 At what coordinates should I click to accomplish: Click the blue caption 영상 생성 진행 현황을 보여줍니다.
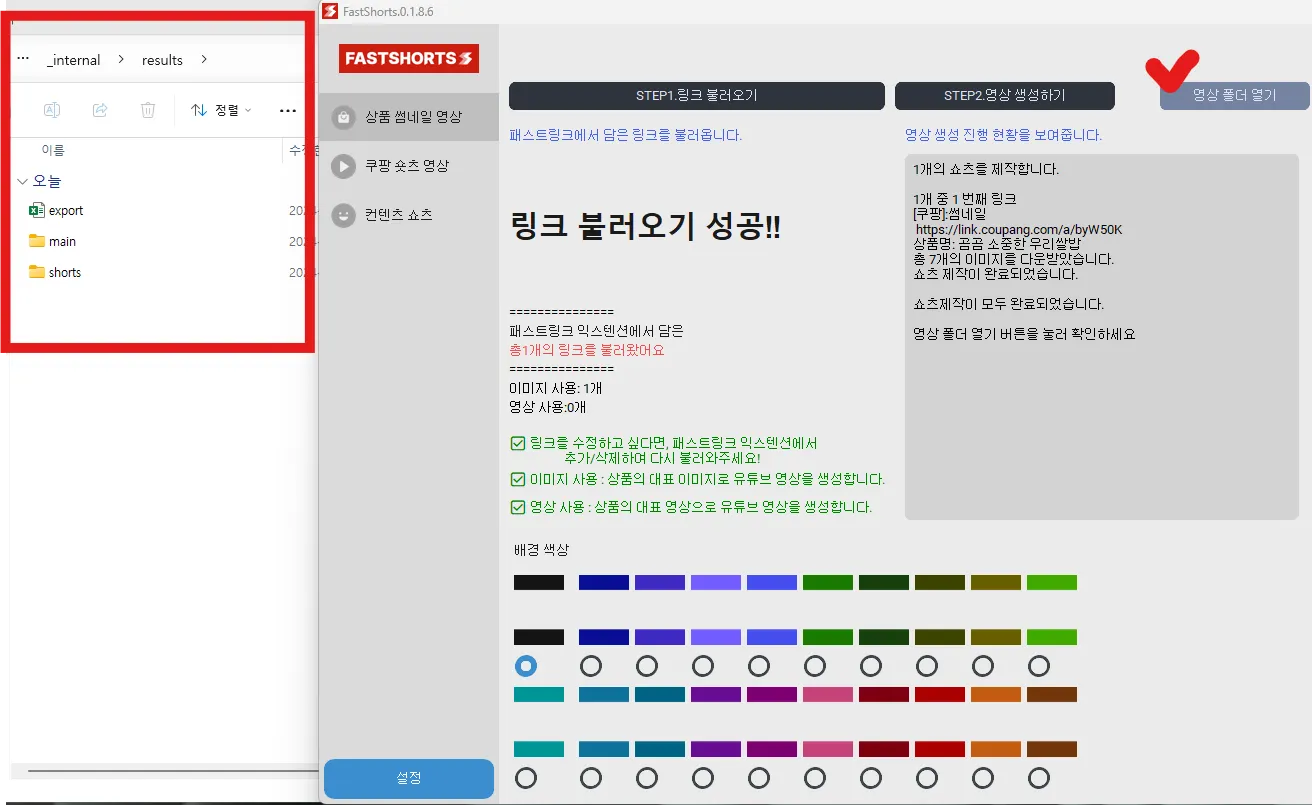(x=1003, y=135)
